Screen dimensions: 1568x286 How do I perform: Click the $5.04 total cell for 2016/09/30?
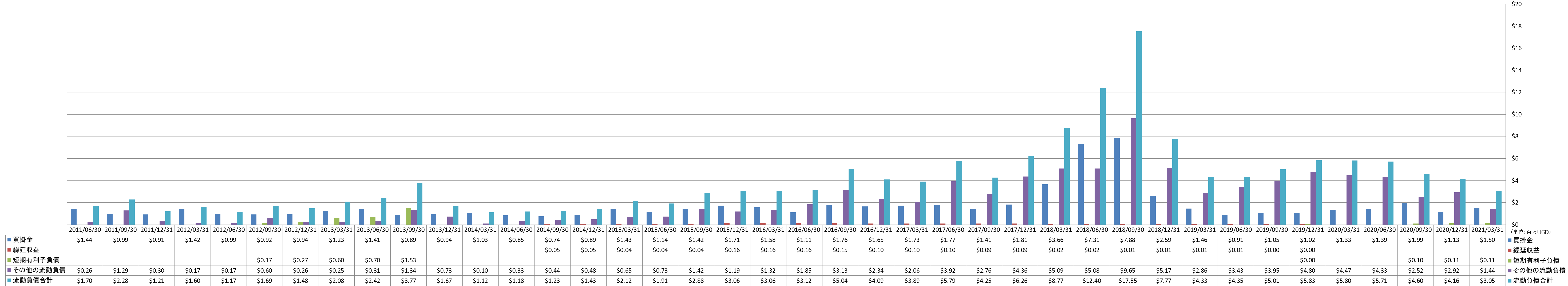tap(840, 280)
